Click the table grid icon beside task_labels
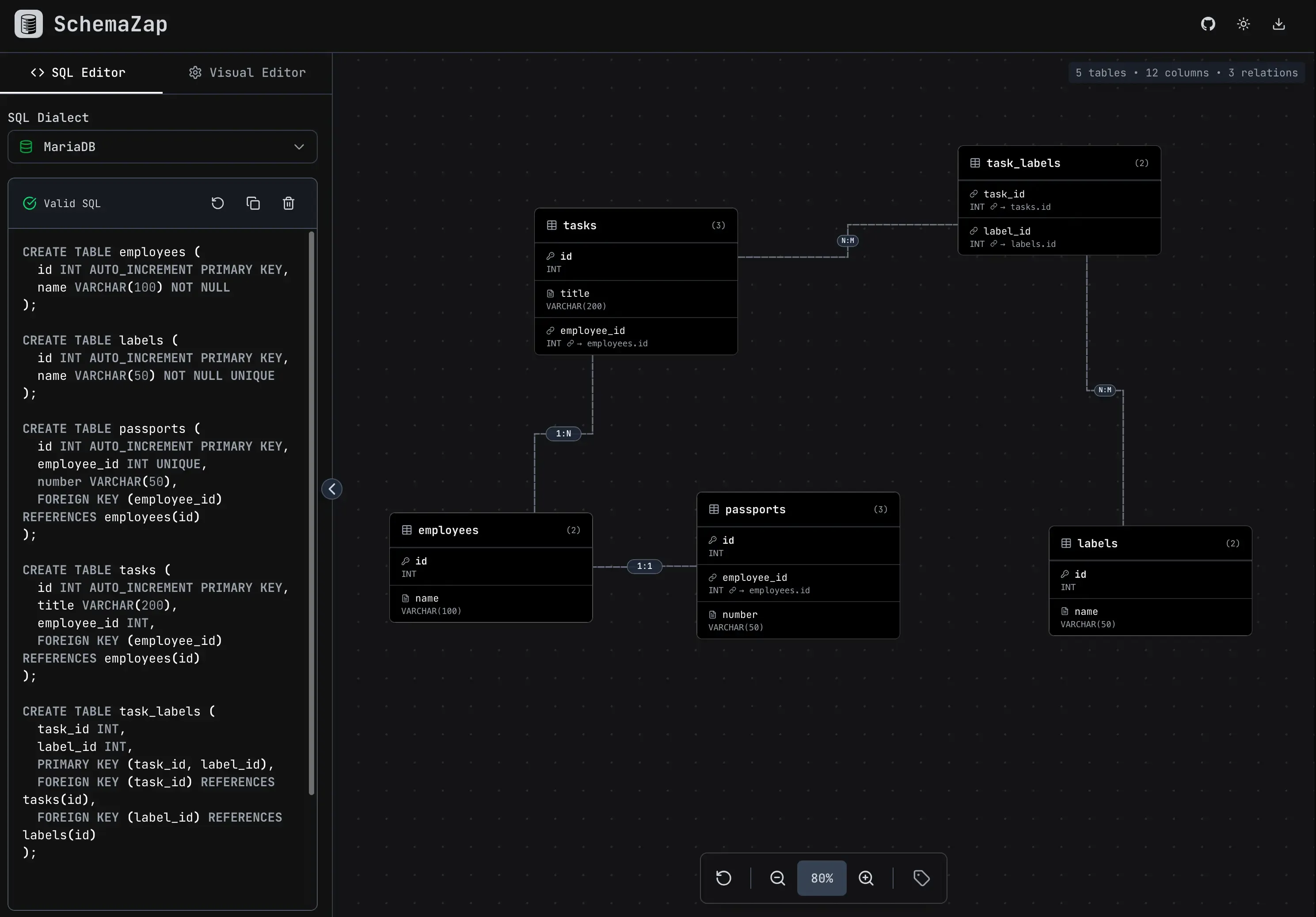This screenshot has height=917, width=1316. click(974, 163)
